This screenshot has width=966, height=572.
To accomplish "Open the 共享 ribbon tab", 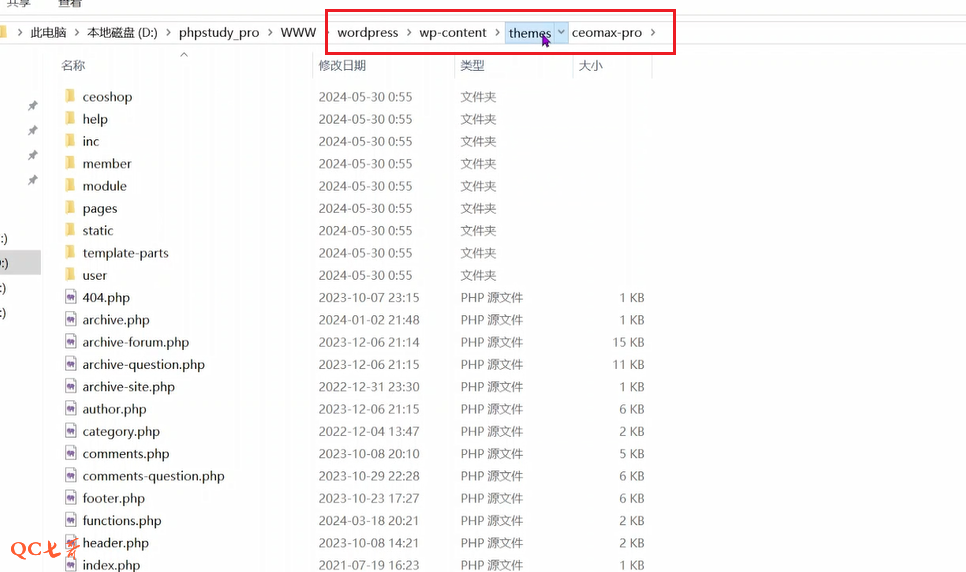I will 19,4.
